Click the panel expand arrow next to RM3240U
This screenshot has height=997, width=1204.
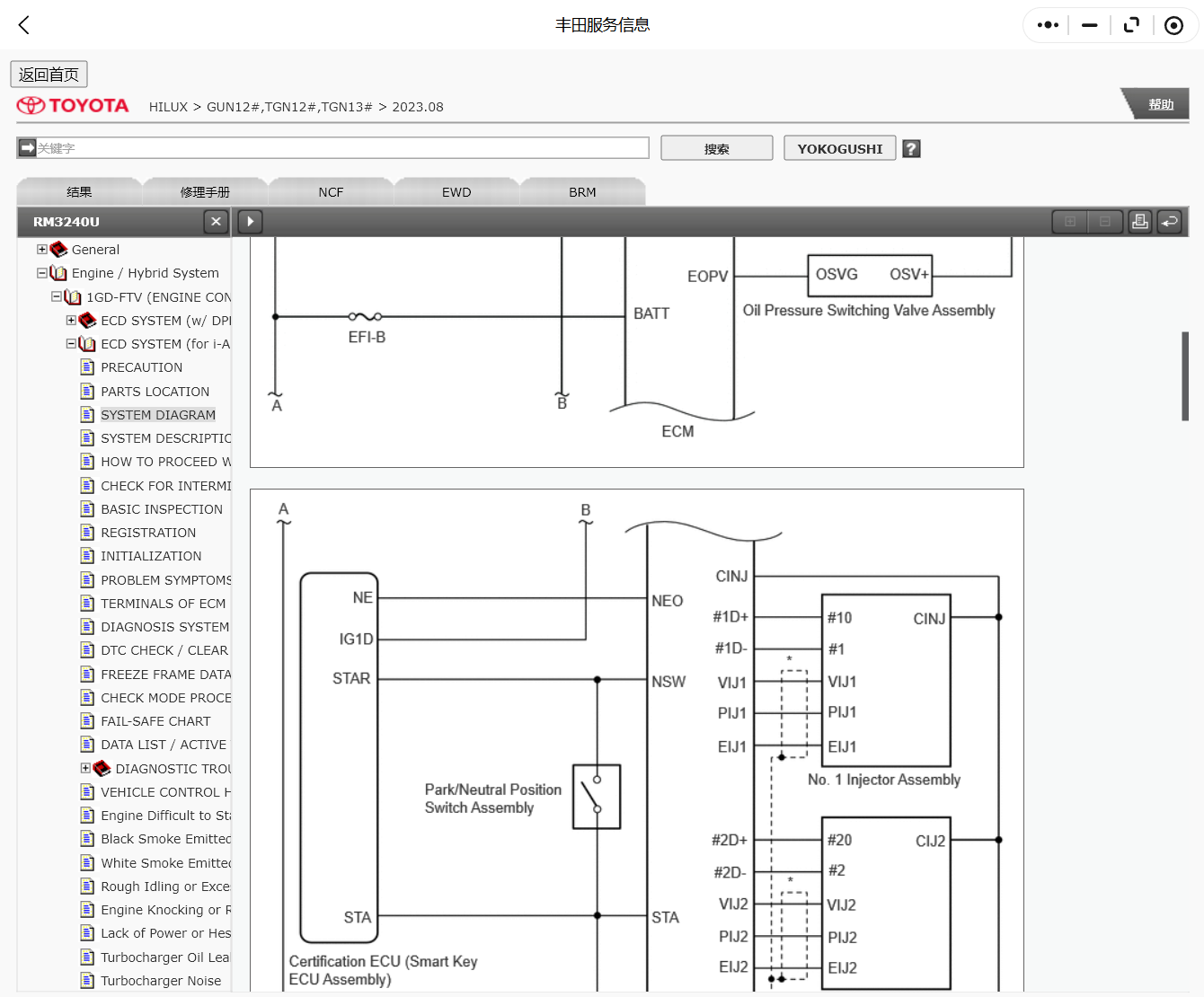tap(249, 221)
